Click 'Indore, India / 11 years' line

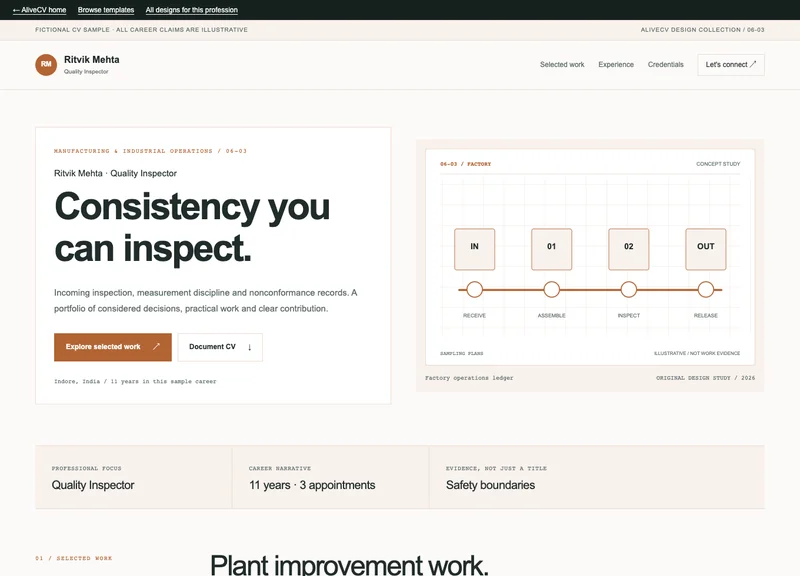tap(135, 381)
